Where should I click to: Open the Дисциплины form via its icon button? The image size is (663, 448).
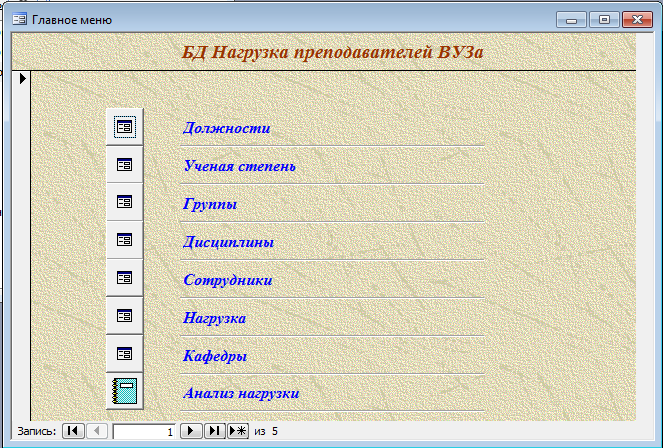124,240
